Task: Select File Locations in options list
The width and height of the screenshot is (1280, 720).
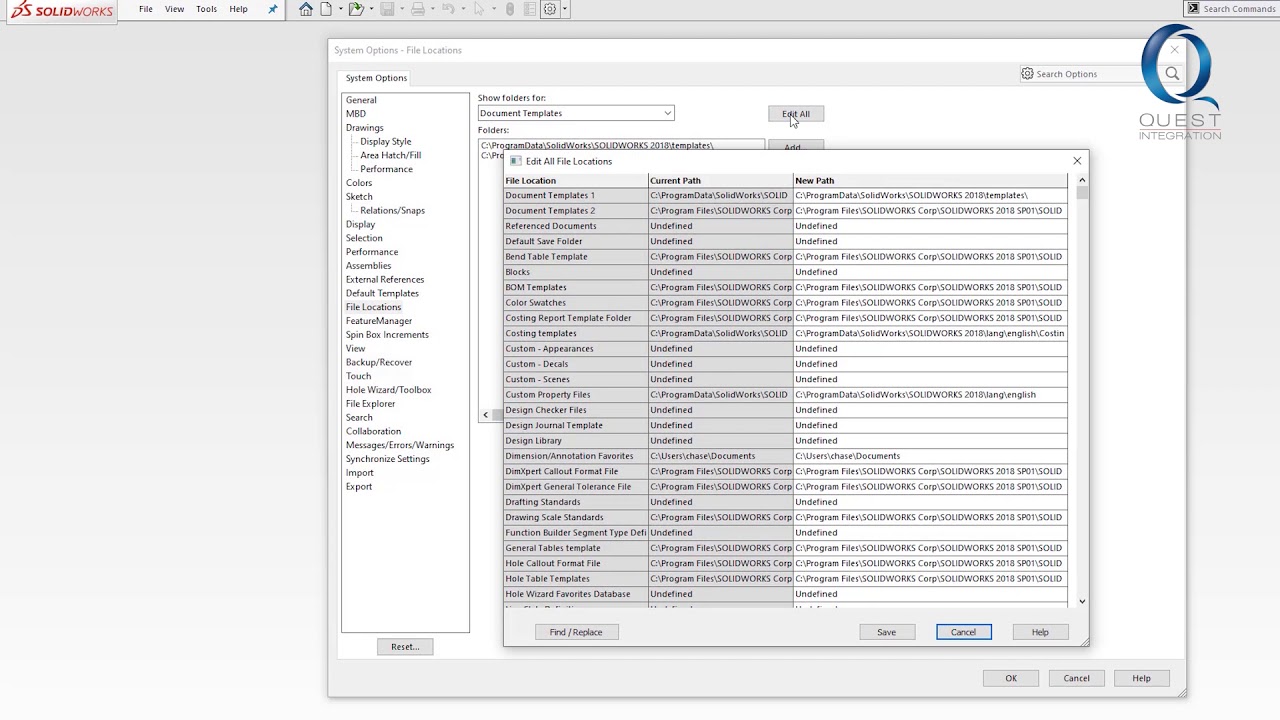Action: click(373, 307)
